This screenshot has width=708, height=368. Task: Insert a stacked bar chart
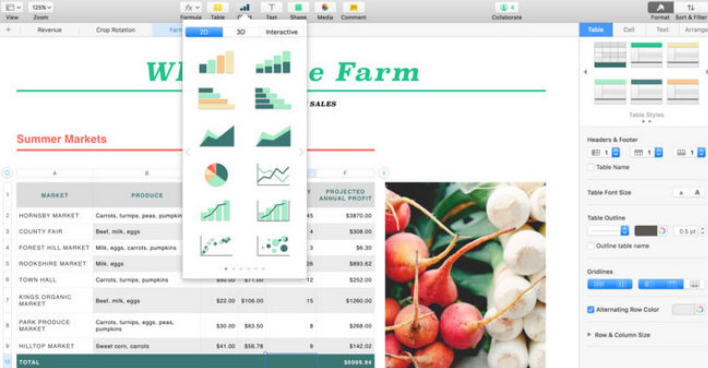pyautogui.click(x=273, y=98)
